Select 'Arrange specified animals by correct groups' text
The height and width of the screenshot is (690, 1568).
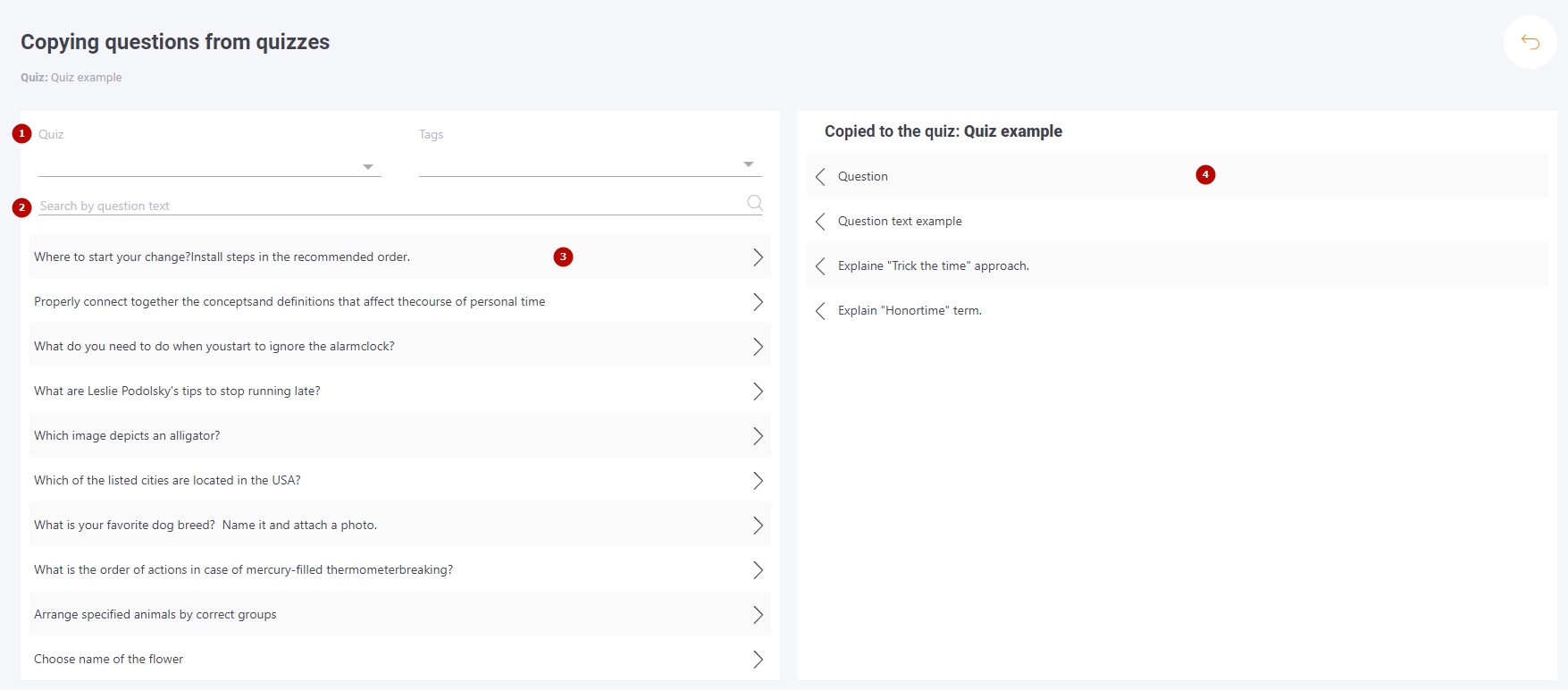(155, 615)
